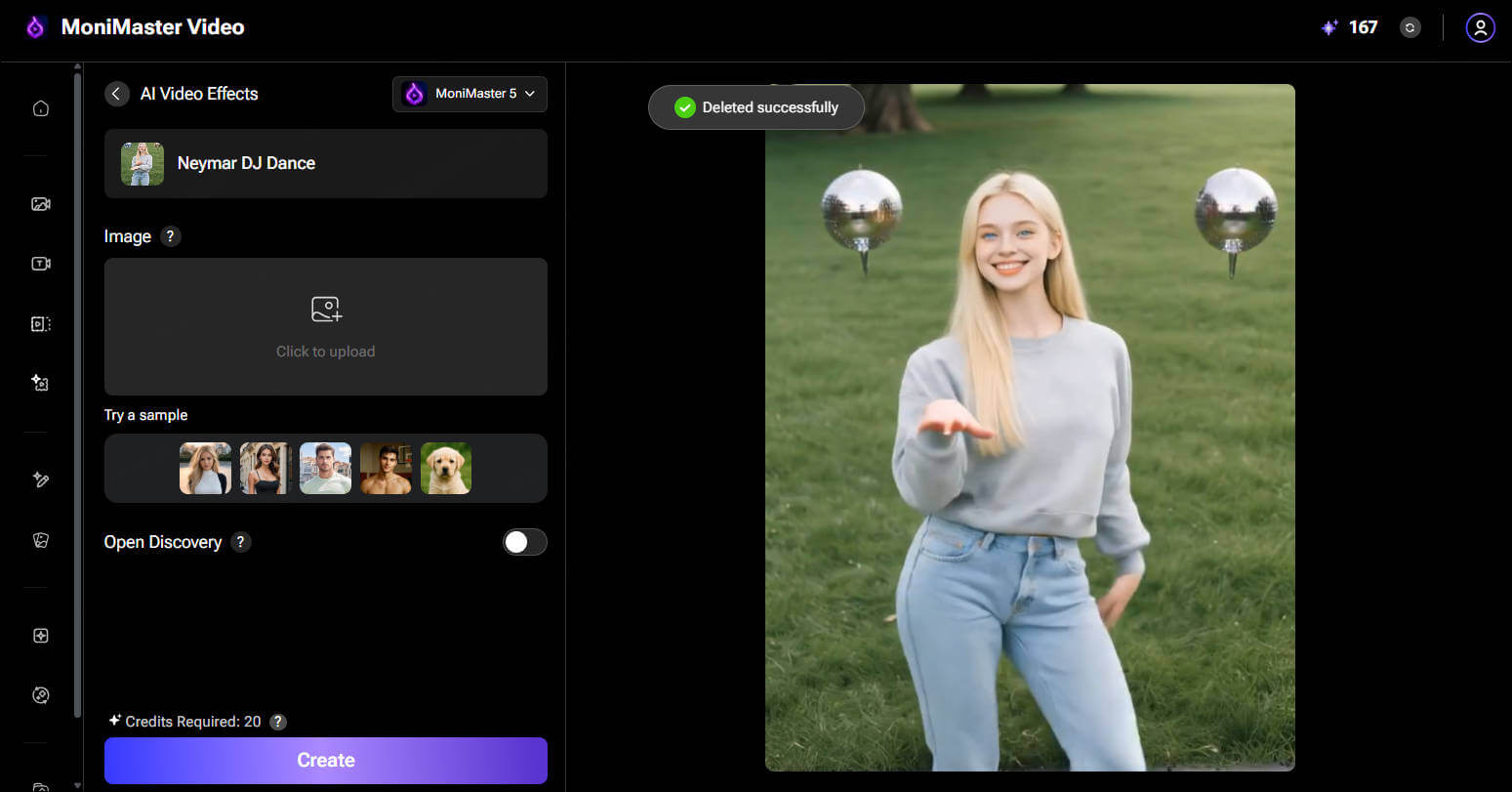
Task: Open the Home page from the sidebar
Action: click(40, 107)
